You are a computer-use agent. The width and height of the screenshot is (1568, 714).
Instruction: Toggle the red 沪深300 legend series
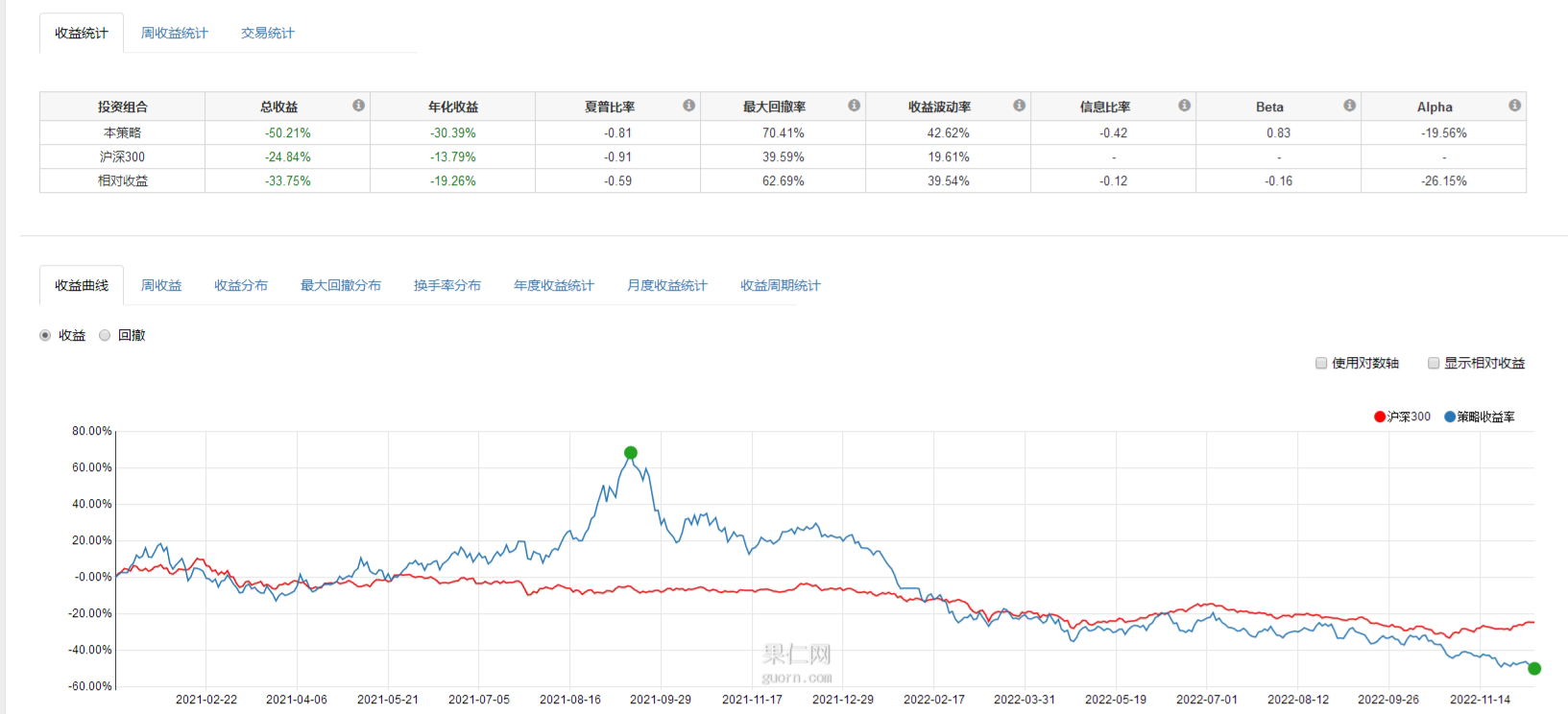tap(1402, 416)
